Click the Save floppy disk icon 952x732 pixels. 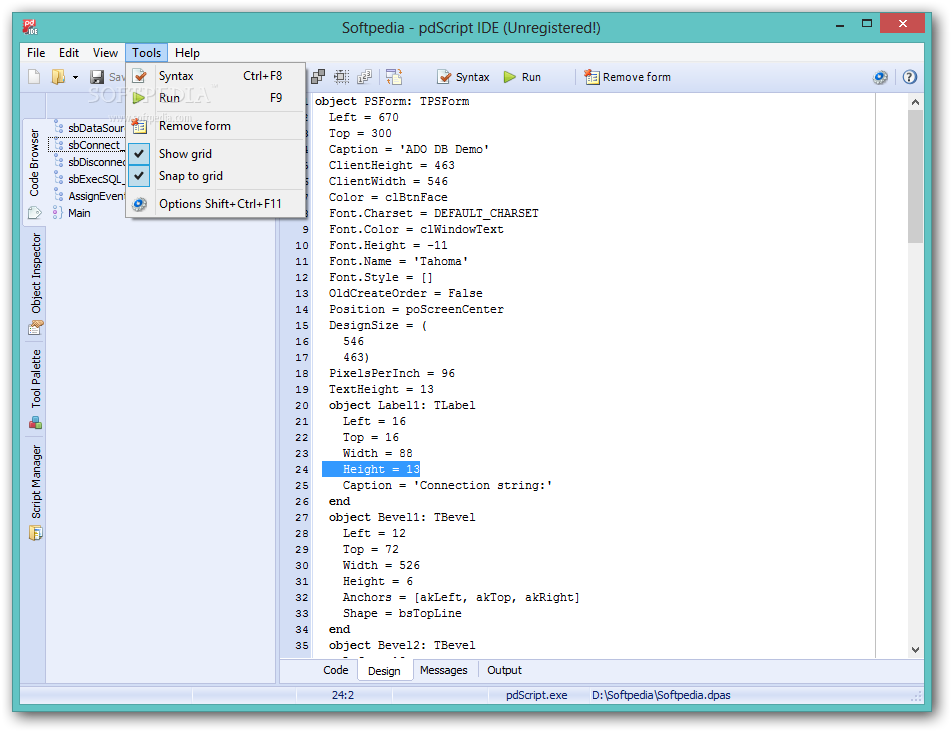[97, 77]
